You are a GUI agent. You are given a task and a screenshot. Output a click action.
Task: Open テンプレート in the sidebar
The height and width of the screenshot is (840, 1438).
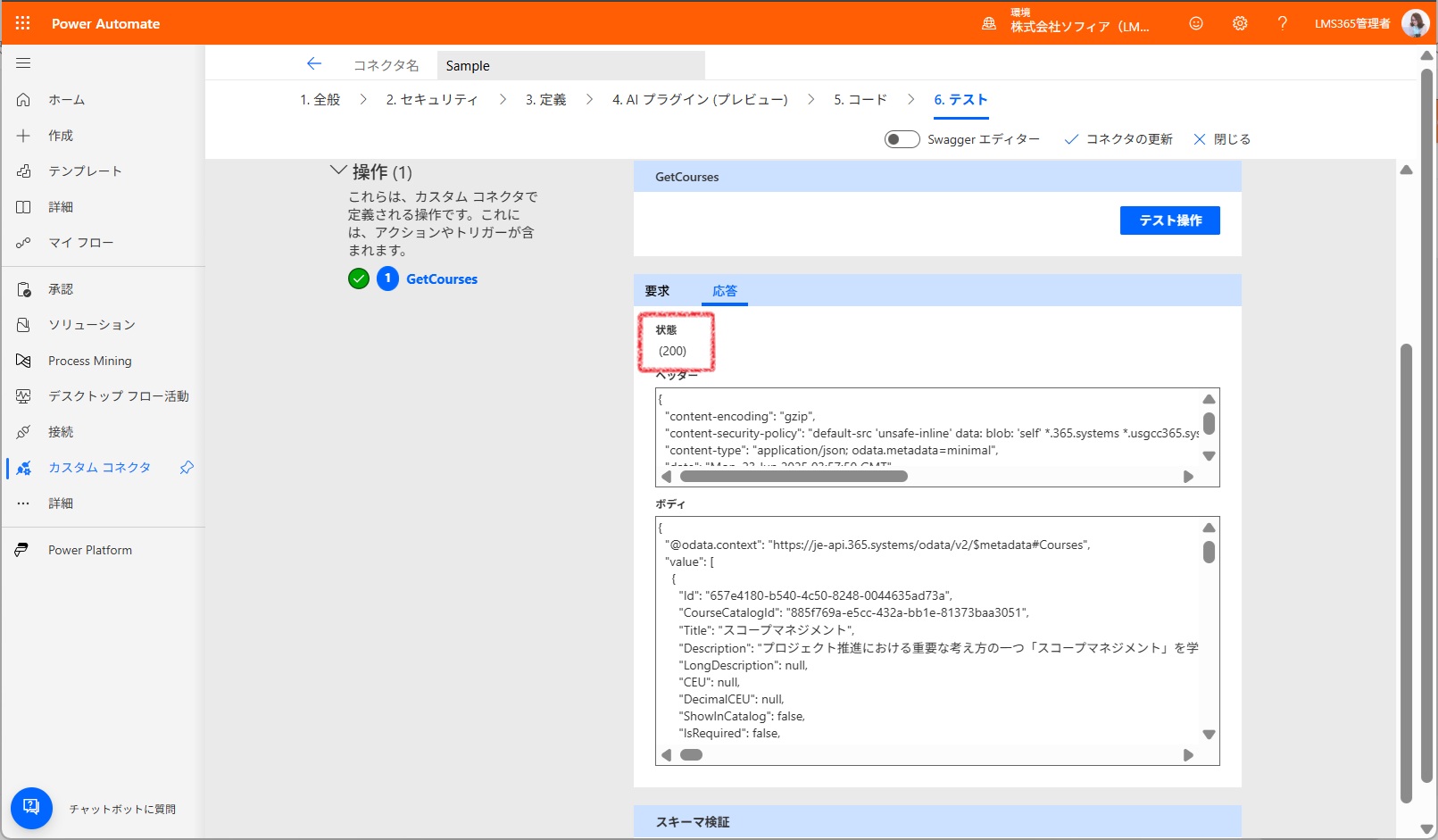click(85, 171)
